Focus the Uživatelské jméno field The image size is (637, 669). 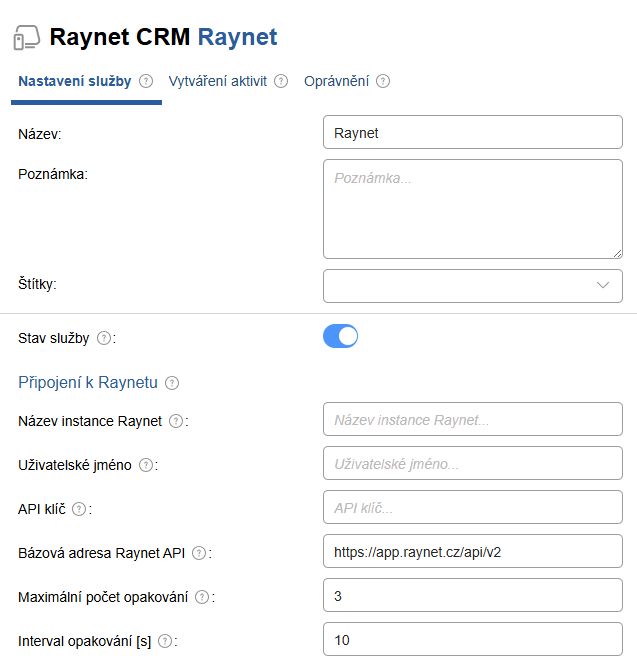473,463
